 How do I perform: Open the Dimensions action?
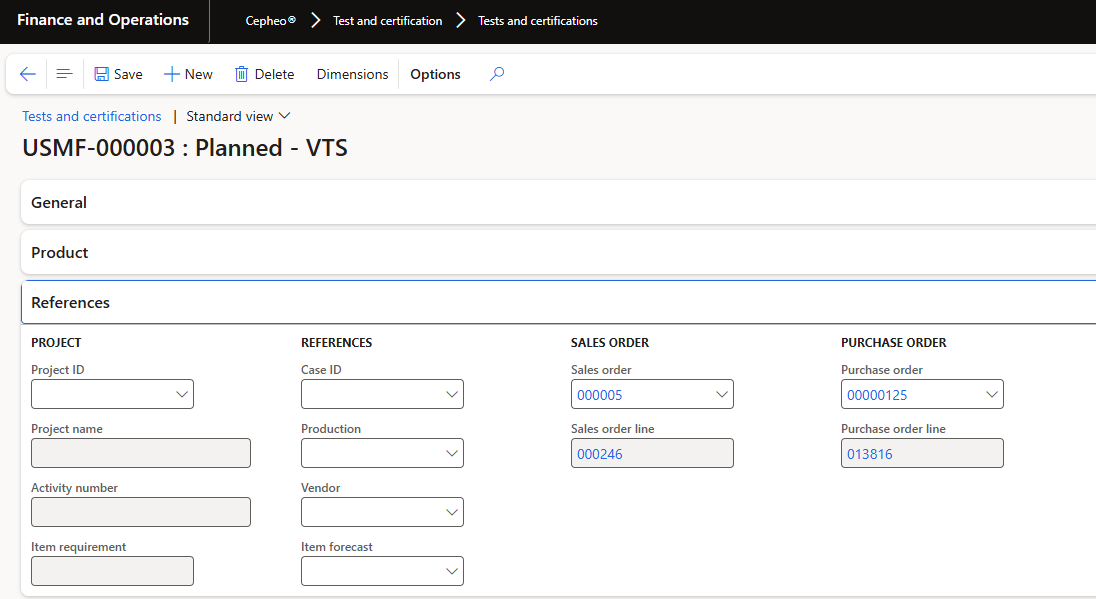352,74
